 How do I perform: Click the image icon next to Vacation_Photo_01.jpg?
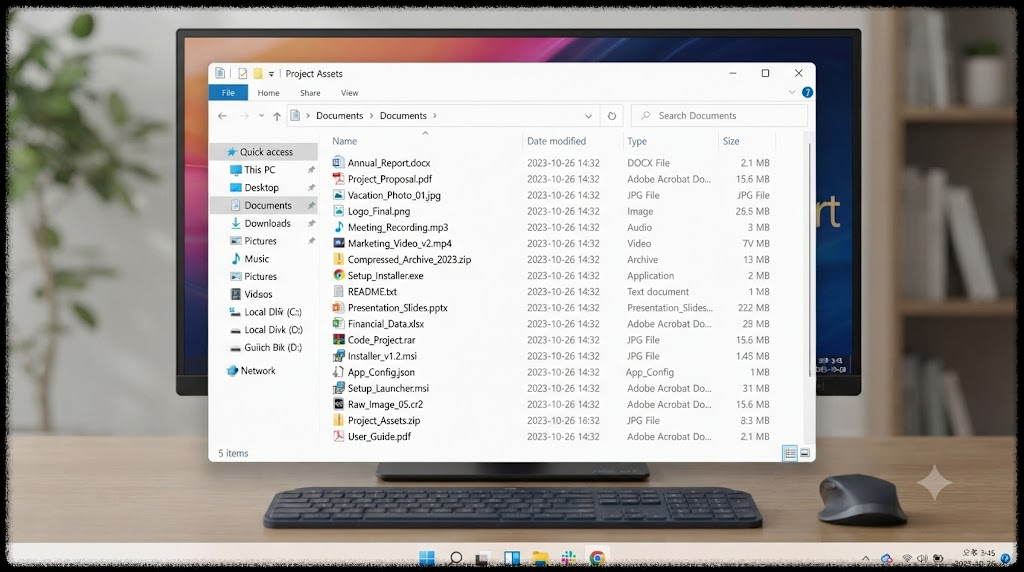338,195
